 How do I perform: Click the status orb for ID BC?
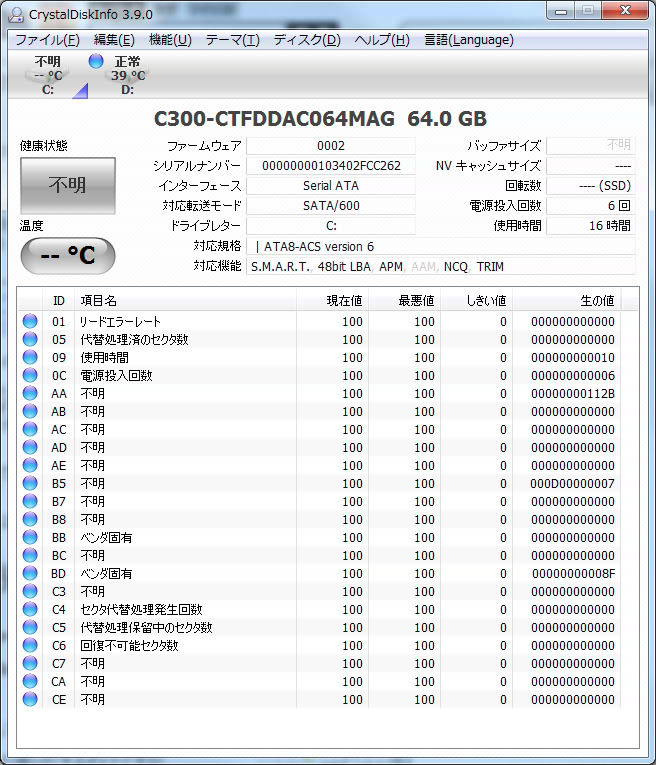(30, 555)
